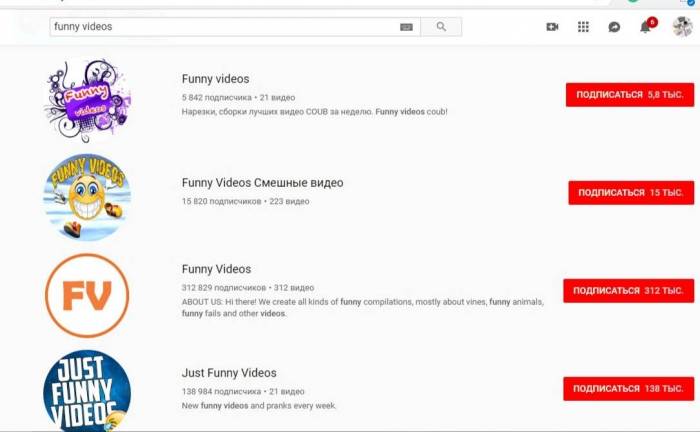Open the 'Just Funny Videos' channel title
The height and width of the screenshot is (432, 700).
(229, 373)
